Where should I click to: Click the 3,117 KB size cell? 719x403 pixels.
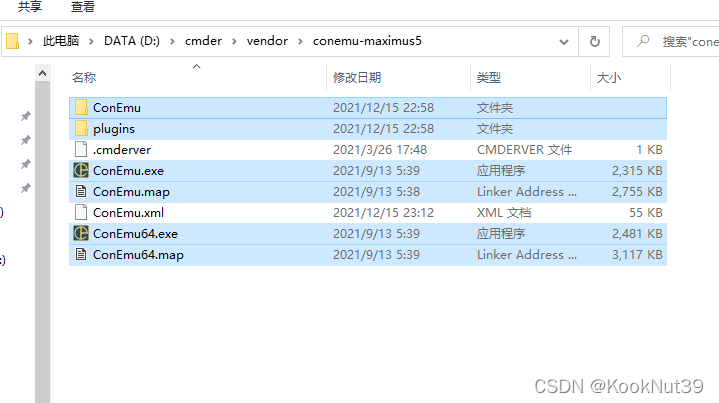[x=637, y=255]
